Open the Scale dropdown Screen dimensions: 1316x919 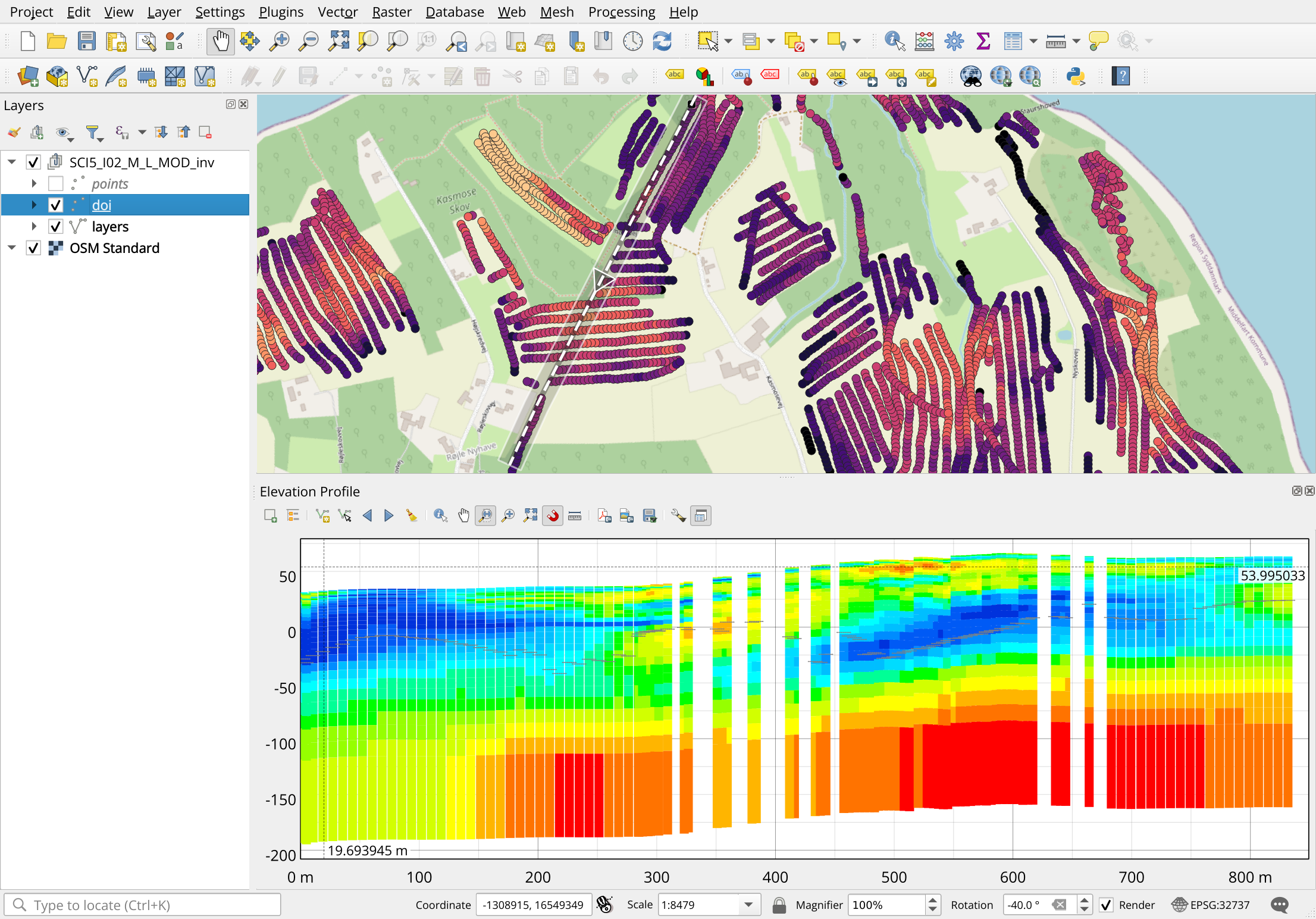point(748,905)
